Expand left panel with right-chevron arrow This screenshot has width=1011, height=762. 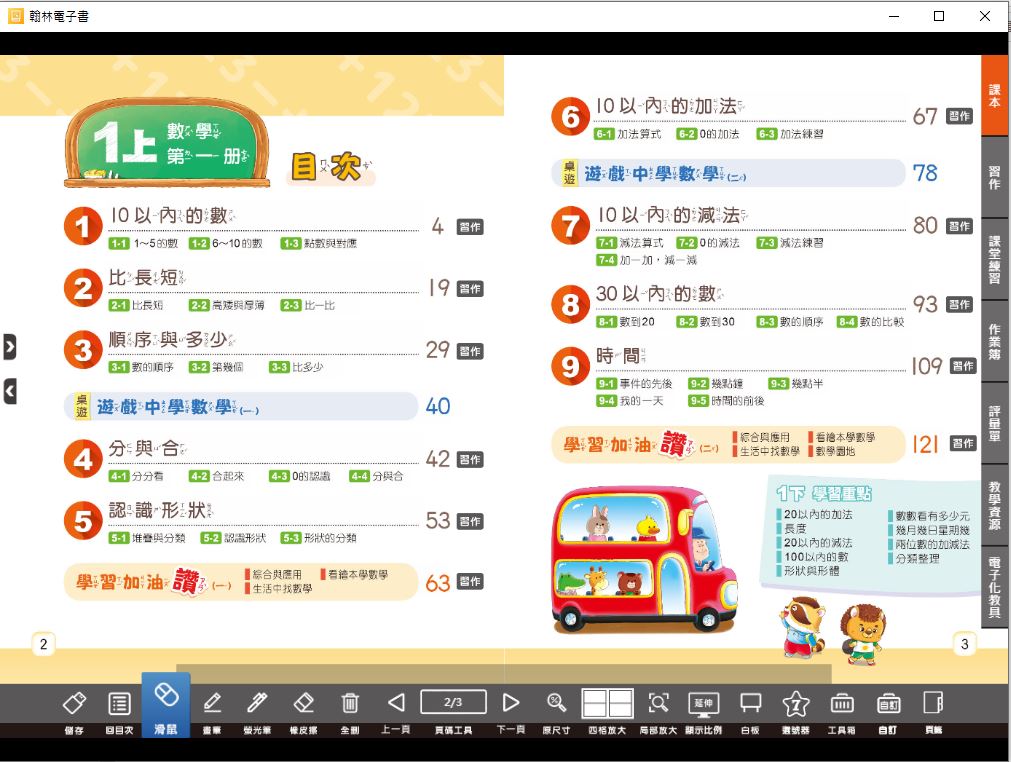[10, 347]
